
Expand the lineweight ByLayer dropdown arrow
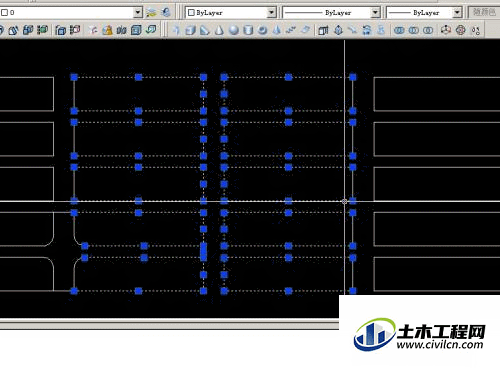click(457, 13)
